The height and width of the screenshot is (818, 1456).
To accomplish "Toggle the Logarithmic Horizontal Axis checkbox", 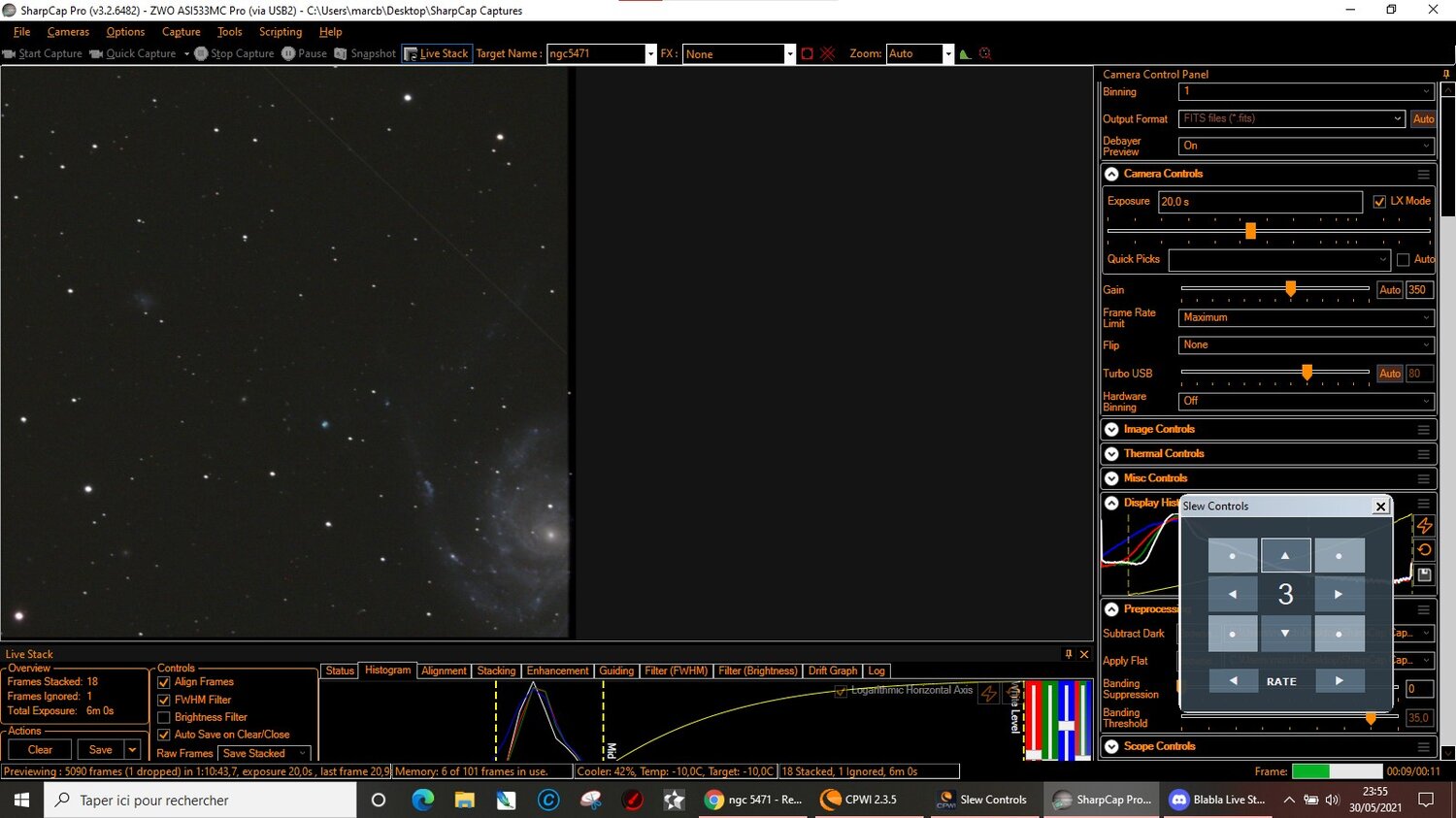I will pyautogui.click(x=841, y=691).
